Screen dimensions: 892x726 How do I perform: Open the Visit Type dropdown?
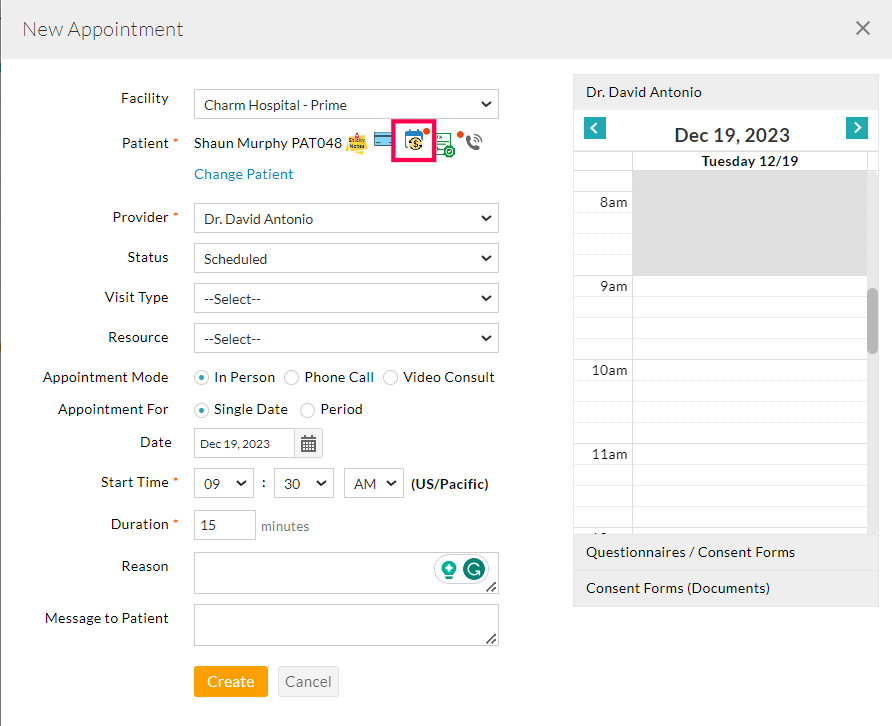(x=345, y=297)
